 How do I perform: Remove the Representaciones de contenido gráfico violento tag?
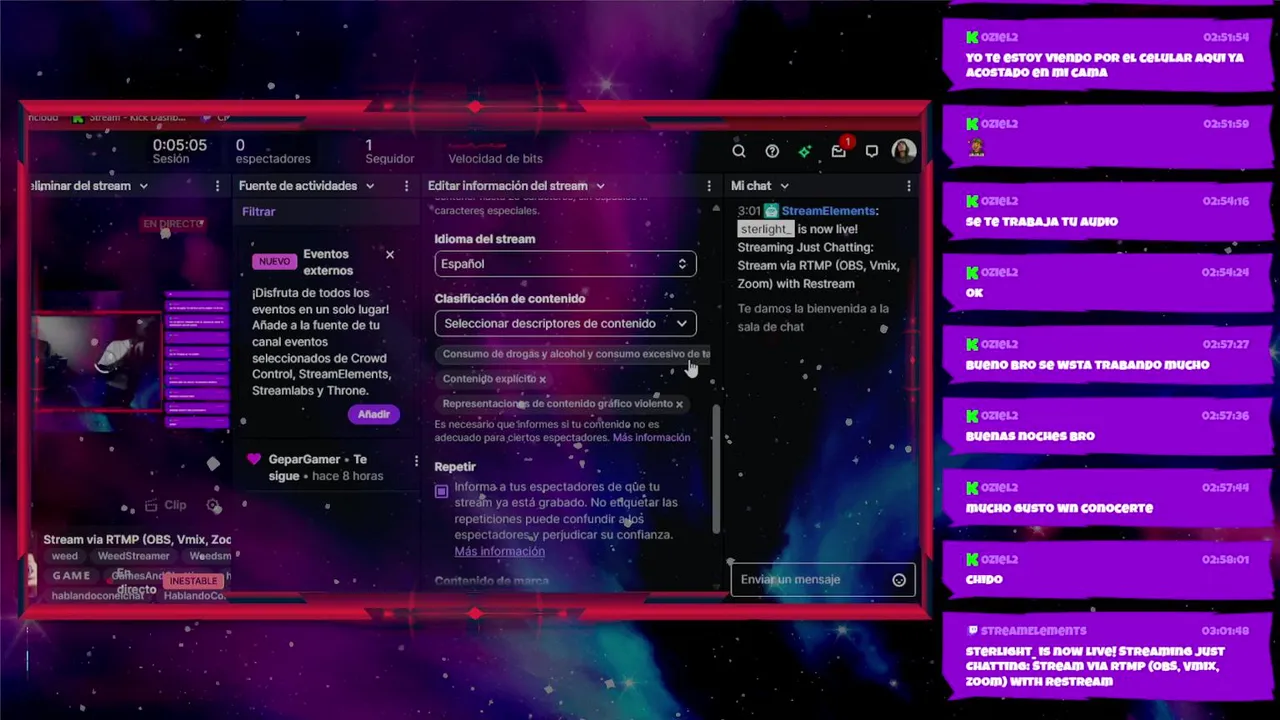(x=679, y=404)
